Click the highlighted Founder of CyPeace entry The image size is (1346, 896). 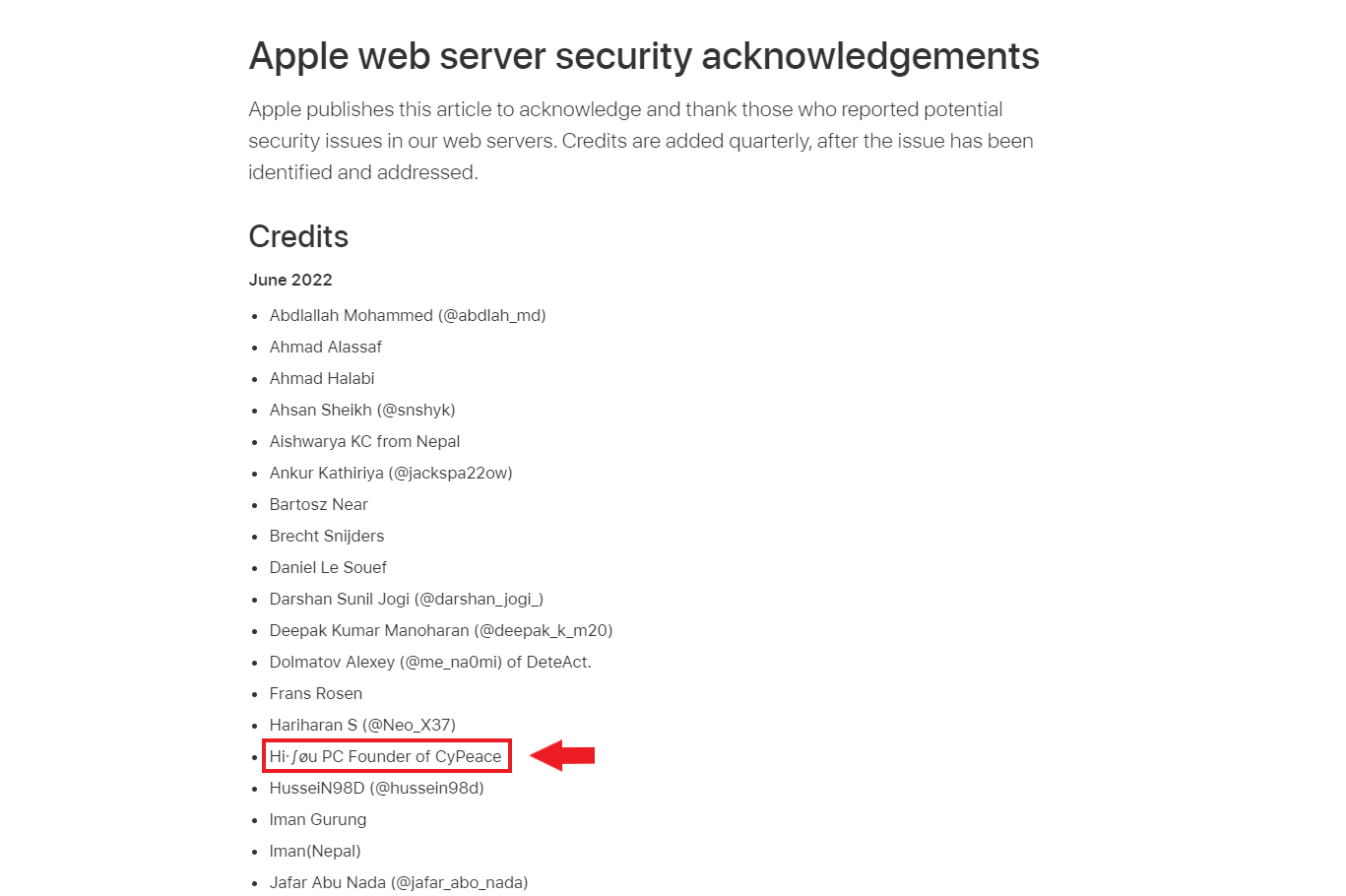click(x=386, y=756)
